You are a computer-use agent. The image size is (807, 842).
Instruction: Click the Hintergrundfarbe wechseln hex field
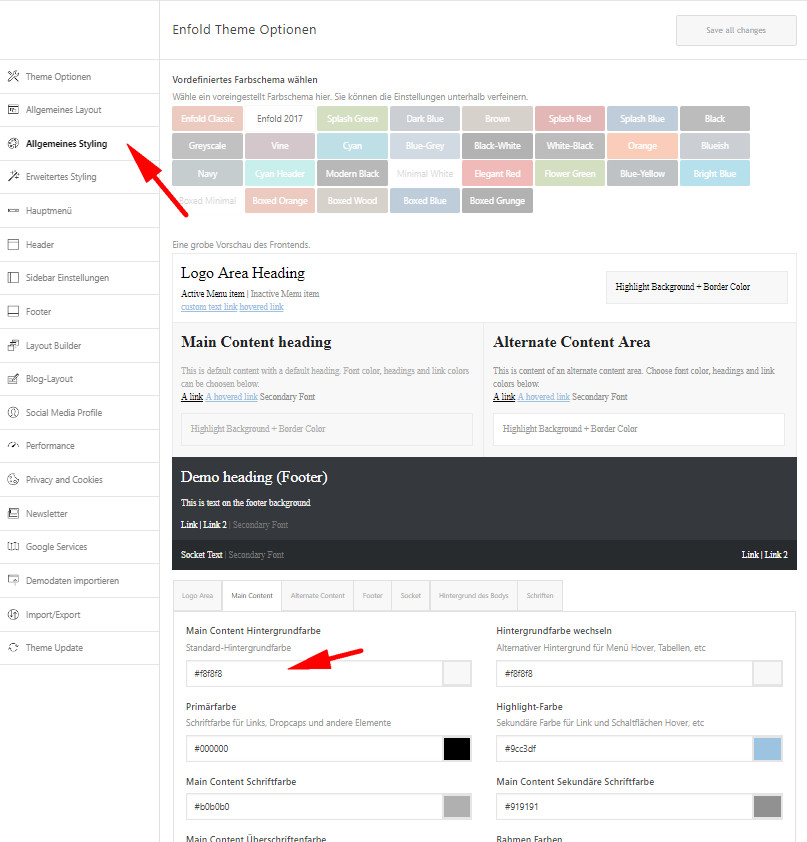[x=624, y=673]
